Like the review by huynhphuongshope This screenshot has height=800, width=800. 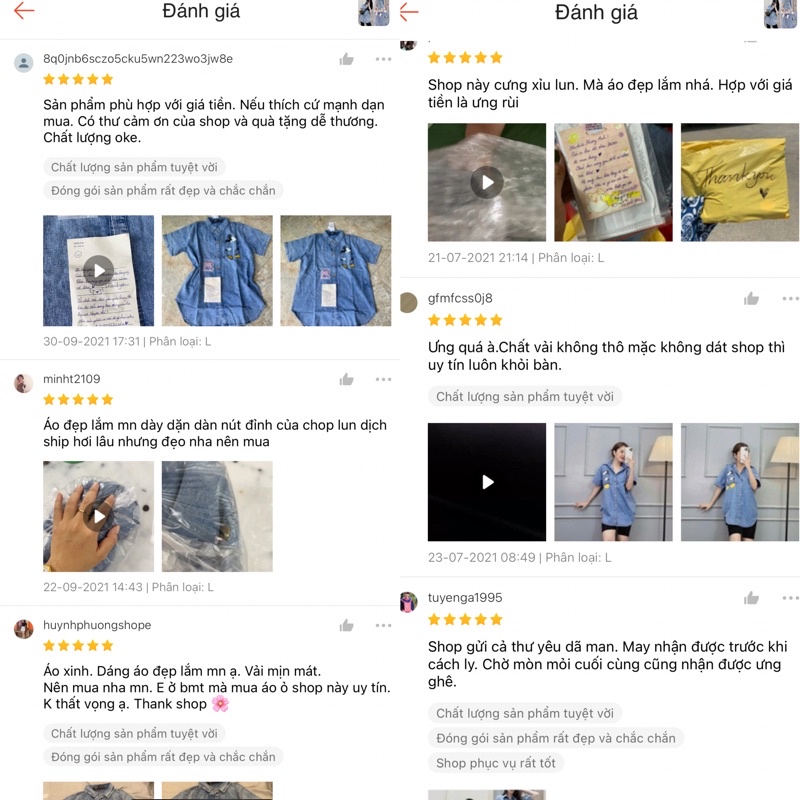pos(346,626)
